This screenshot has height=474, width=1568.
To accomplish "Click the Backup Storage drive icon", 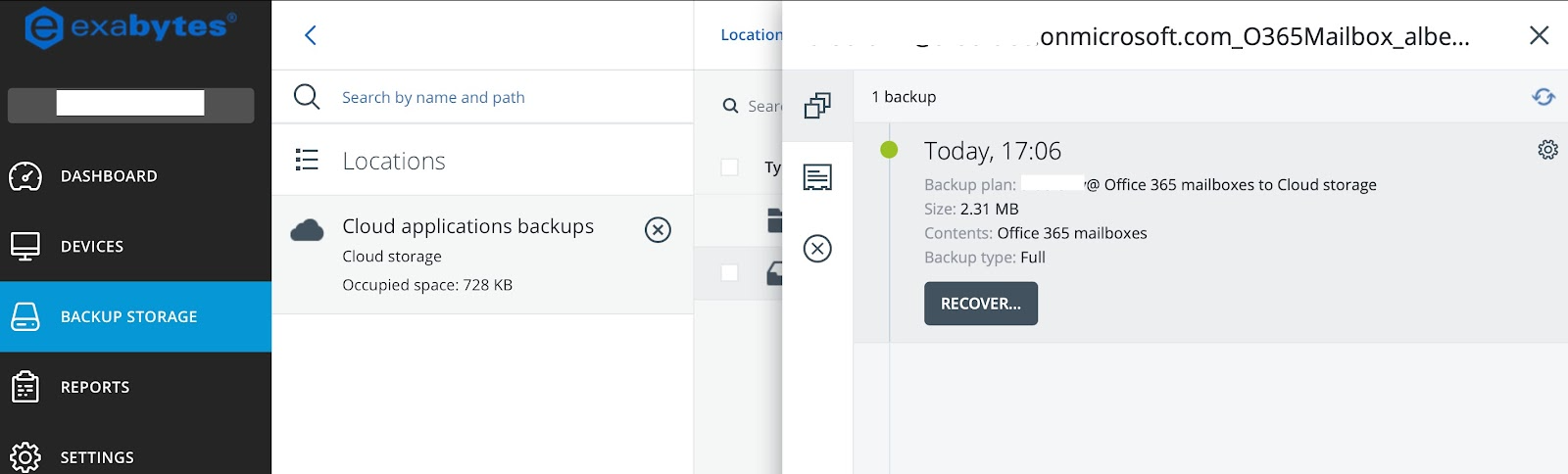I will pos(25,317).
